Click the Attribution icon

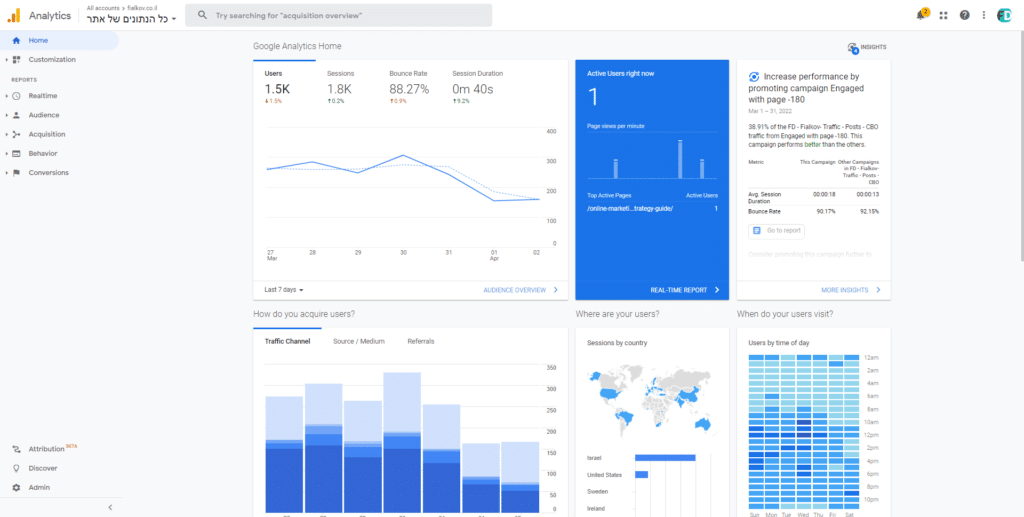tap(16, 449)
